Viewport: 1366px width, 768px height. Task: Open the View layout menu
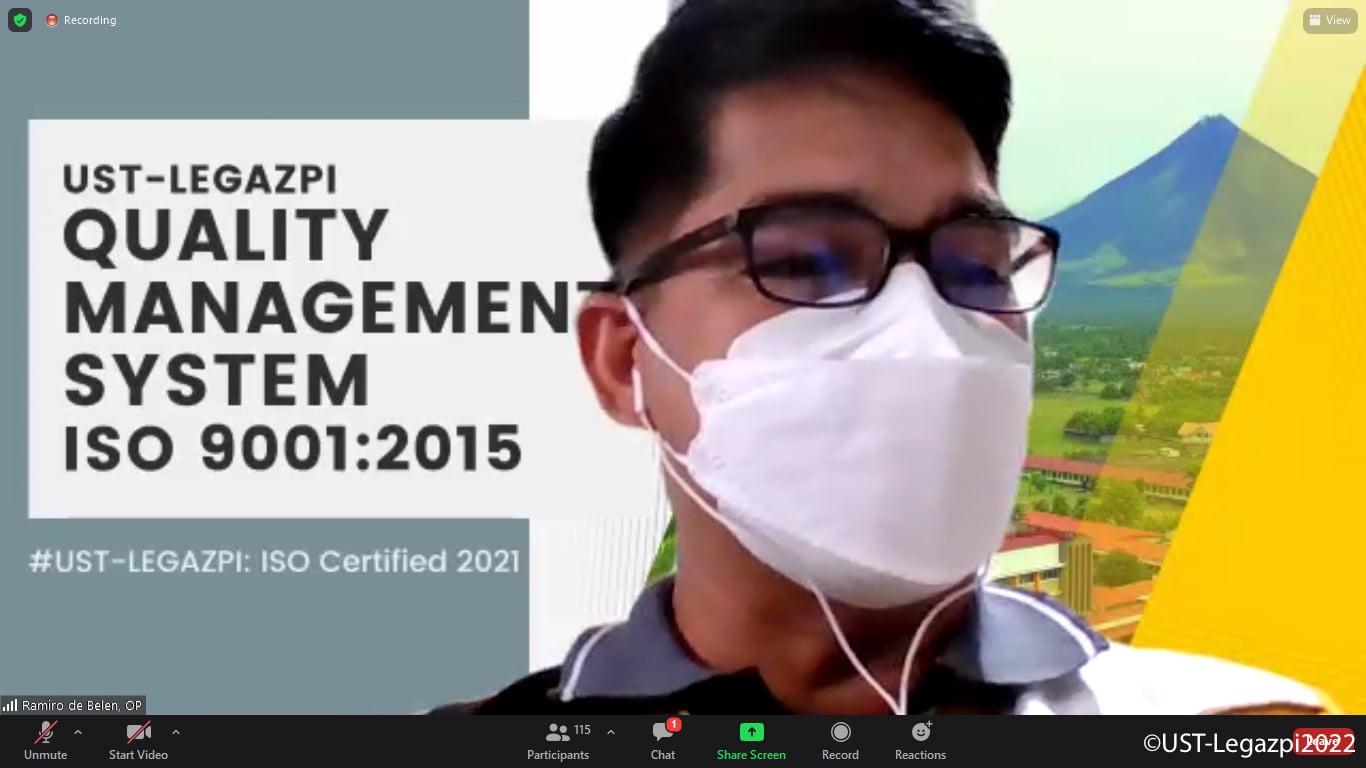coord(1329,20)
